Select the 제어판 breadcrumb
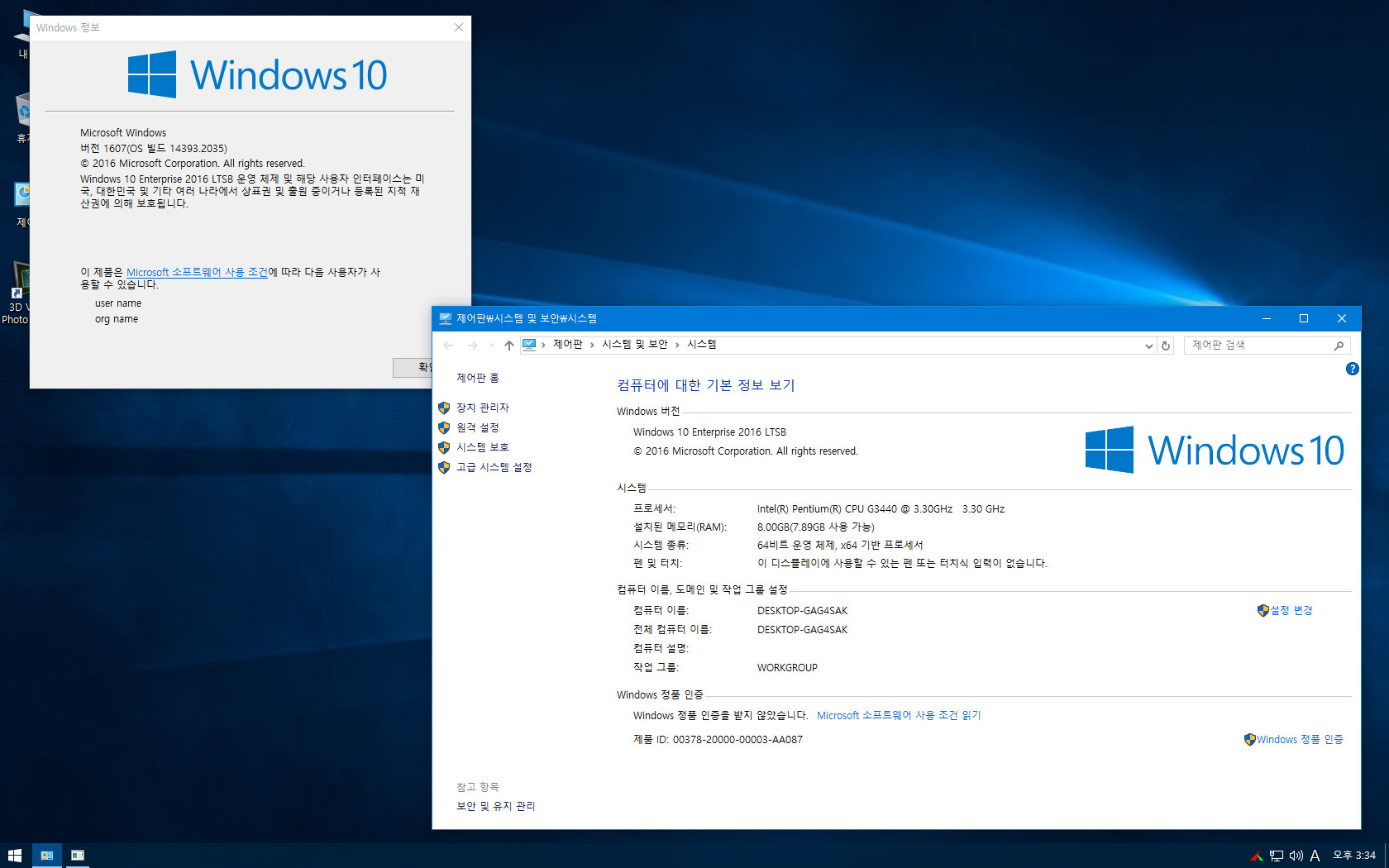The width and height of the screenshot is (1389, 868). (567, 345)
